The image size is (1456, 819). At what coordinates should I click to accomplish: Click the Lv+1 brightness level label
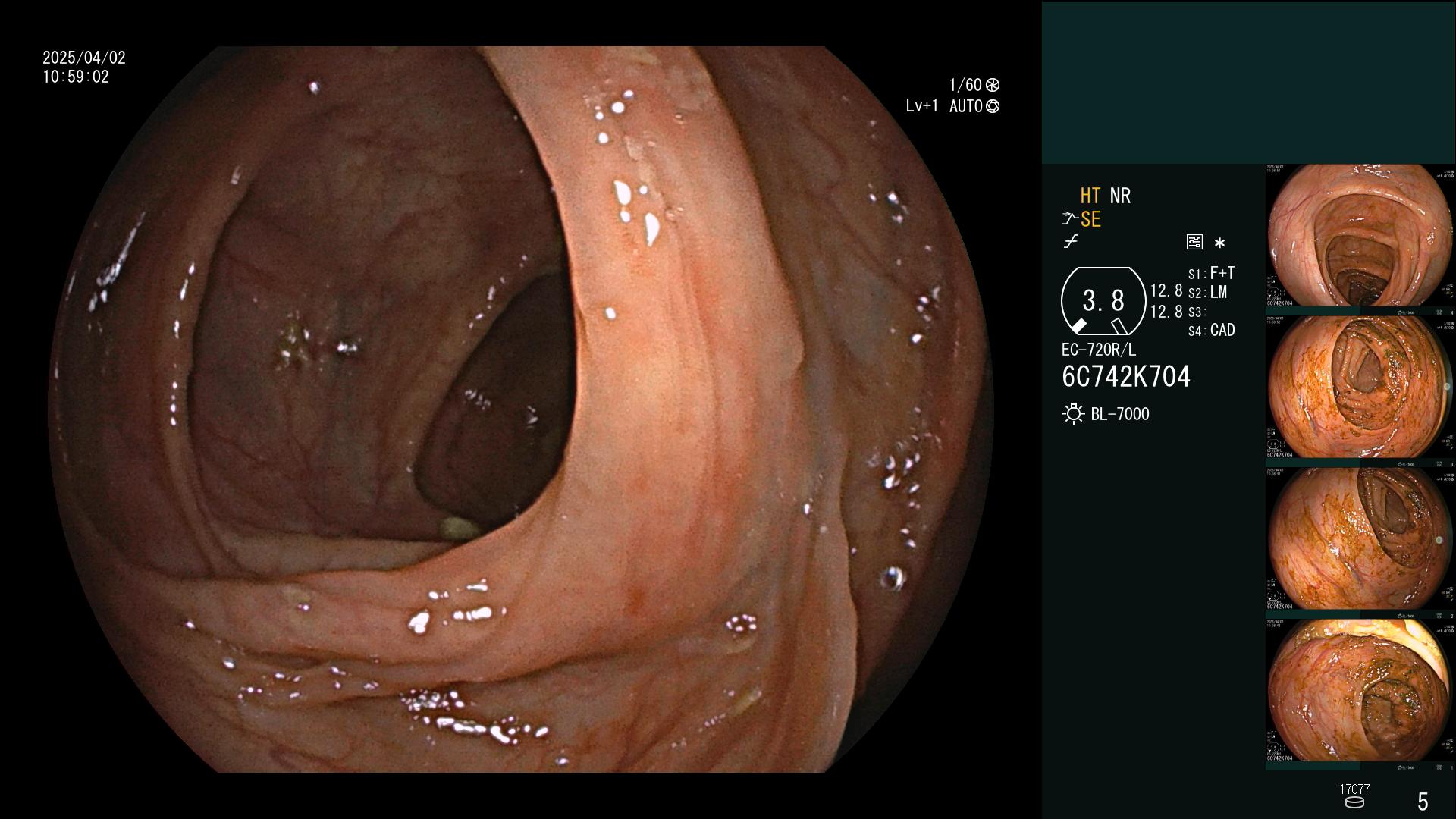coord(922,106)
